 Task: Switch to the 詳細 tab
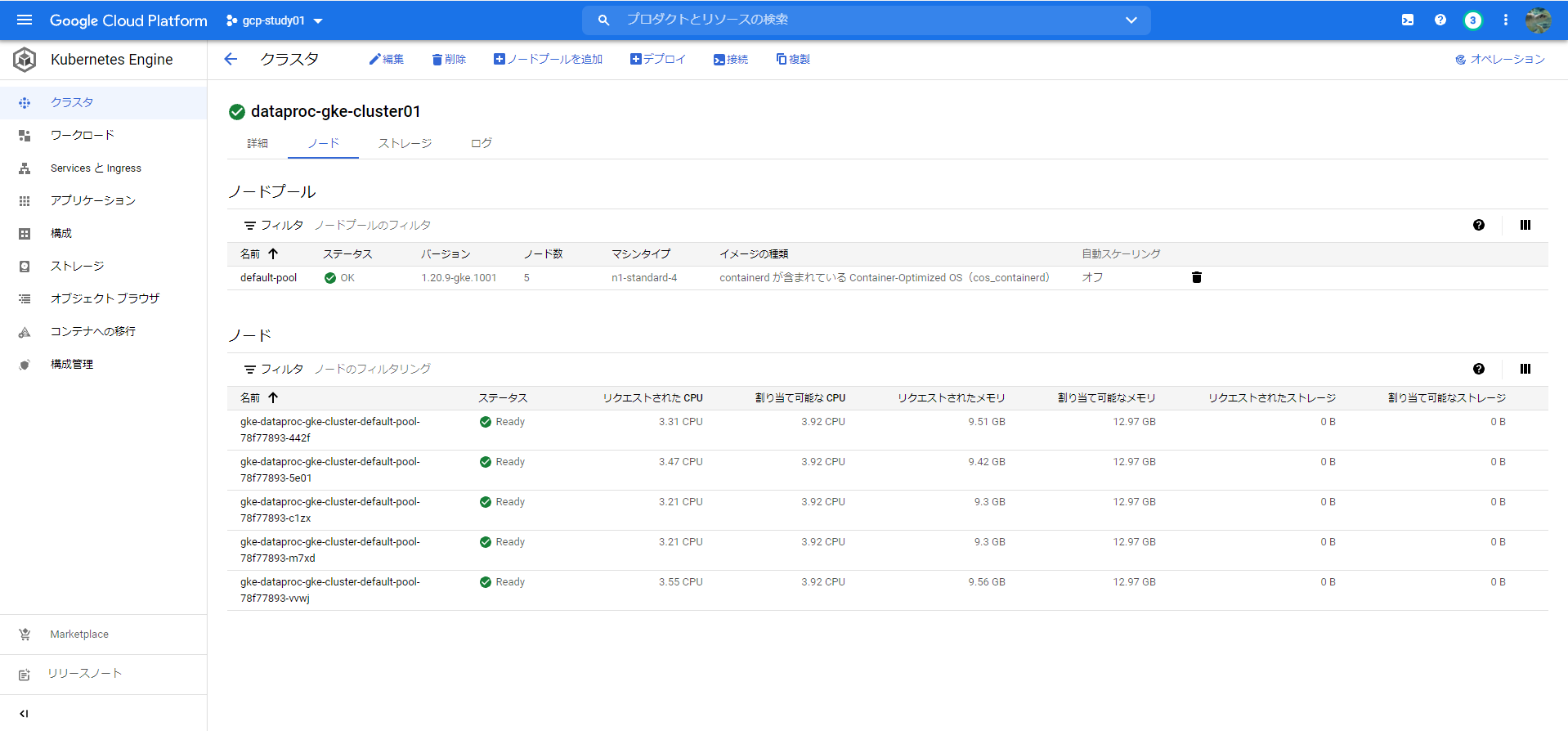258,143
